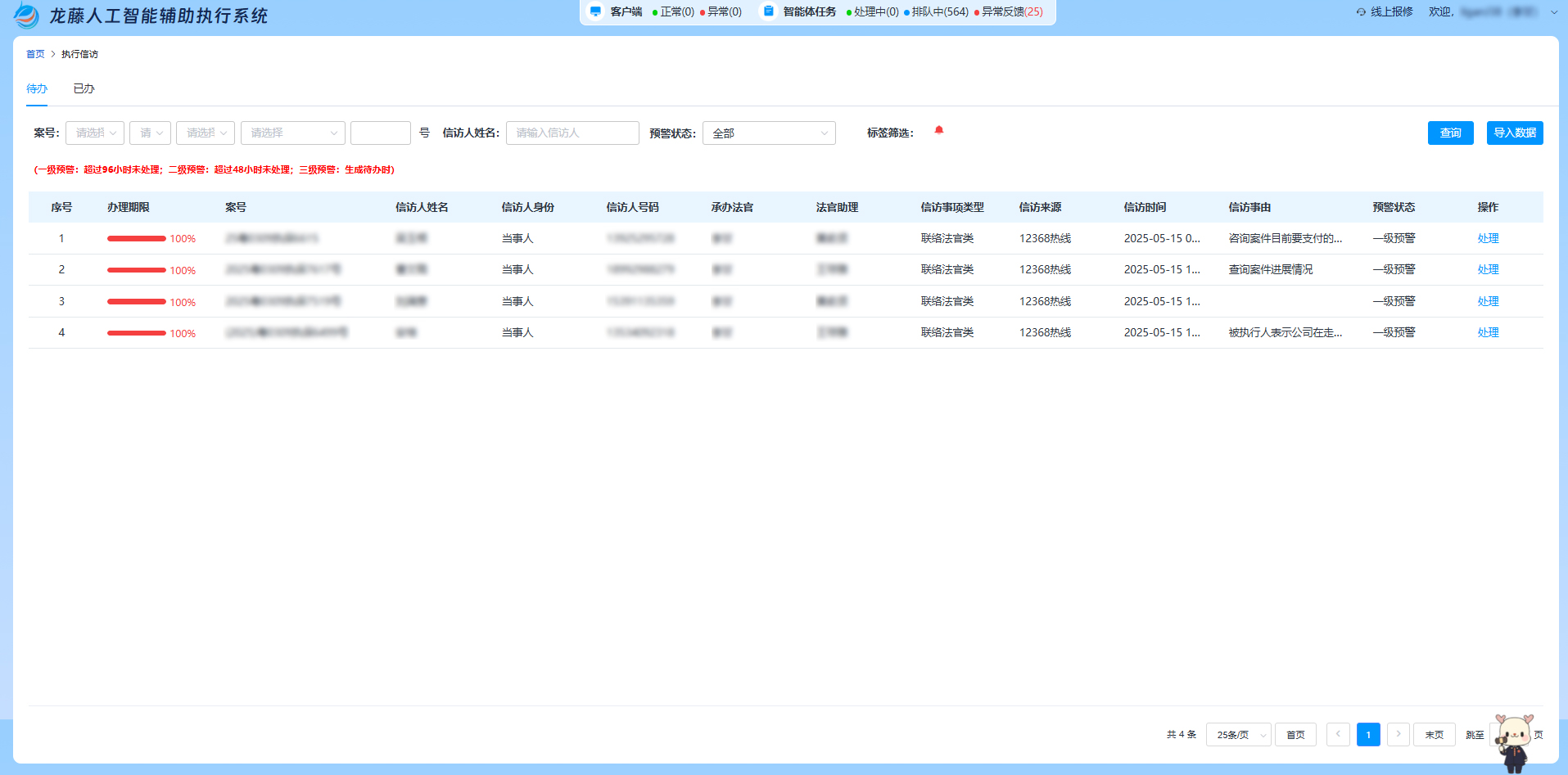Click the 导入数据 button

click(1514, 133)
